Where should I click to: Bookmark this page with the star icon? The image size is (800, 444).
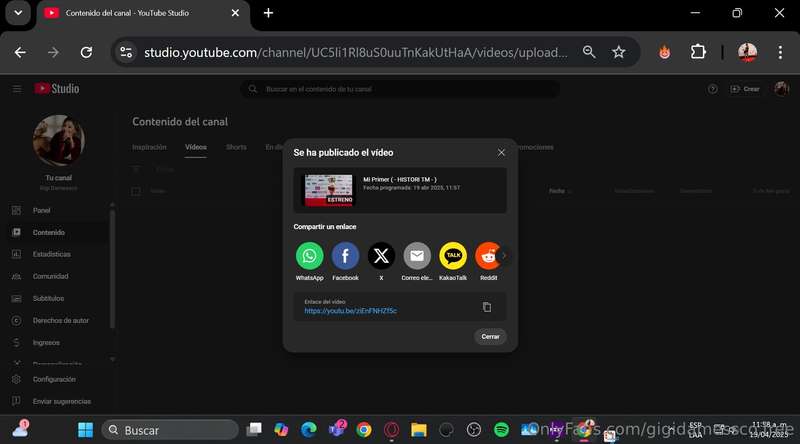pos(618,52)
